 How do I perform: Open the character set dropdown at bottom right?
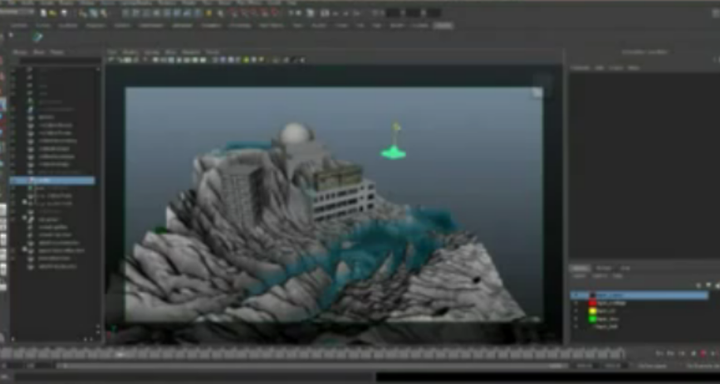702,366
